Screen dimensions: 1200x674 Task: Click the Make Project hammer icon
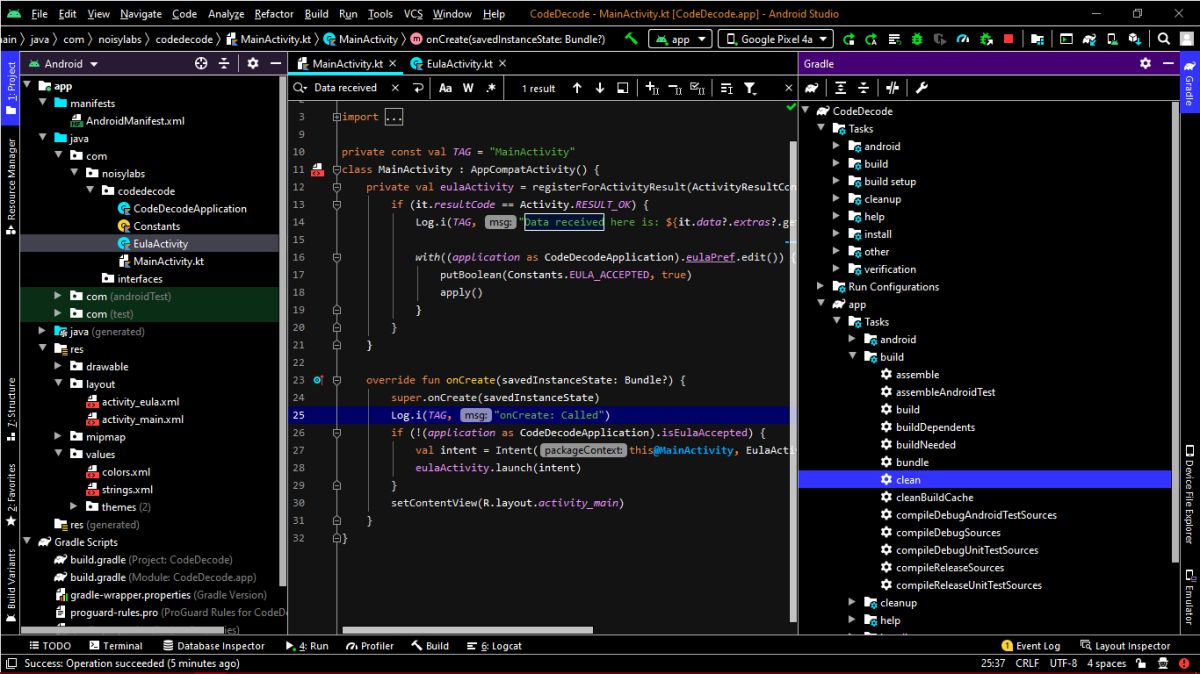631,39
